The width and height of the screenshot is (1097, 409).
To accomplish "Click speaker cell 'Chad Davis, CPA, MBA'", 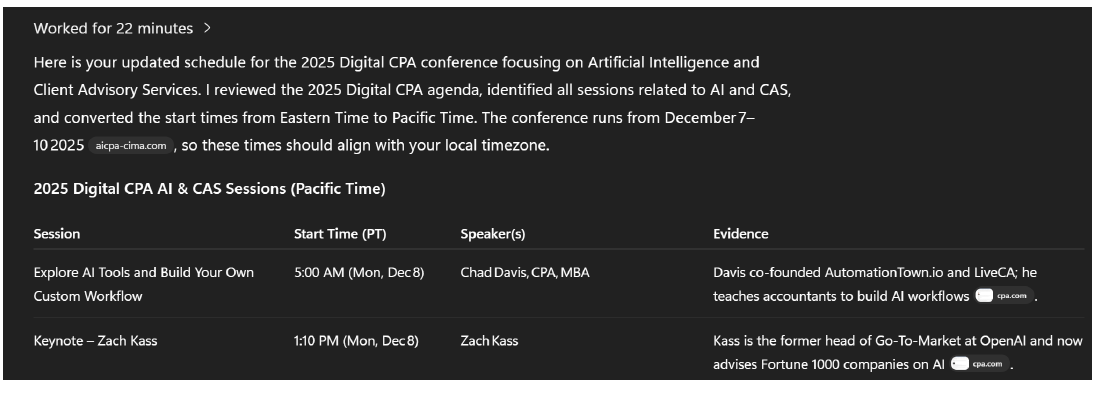I will click(x=524, y=272).
